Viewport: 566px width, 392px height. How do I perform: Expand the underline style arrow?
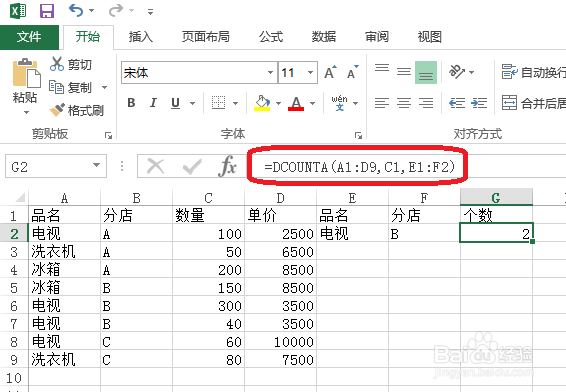(x=192, y=104)
